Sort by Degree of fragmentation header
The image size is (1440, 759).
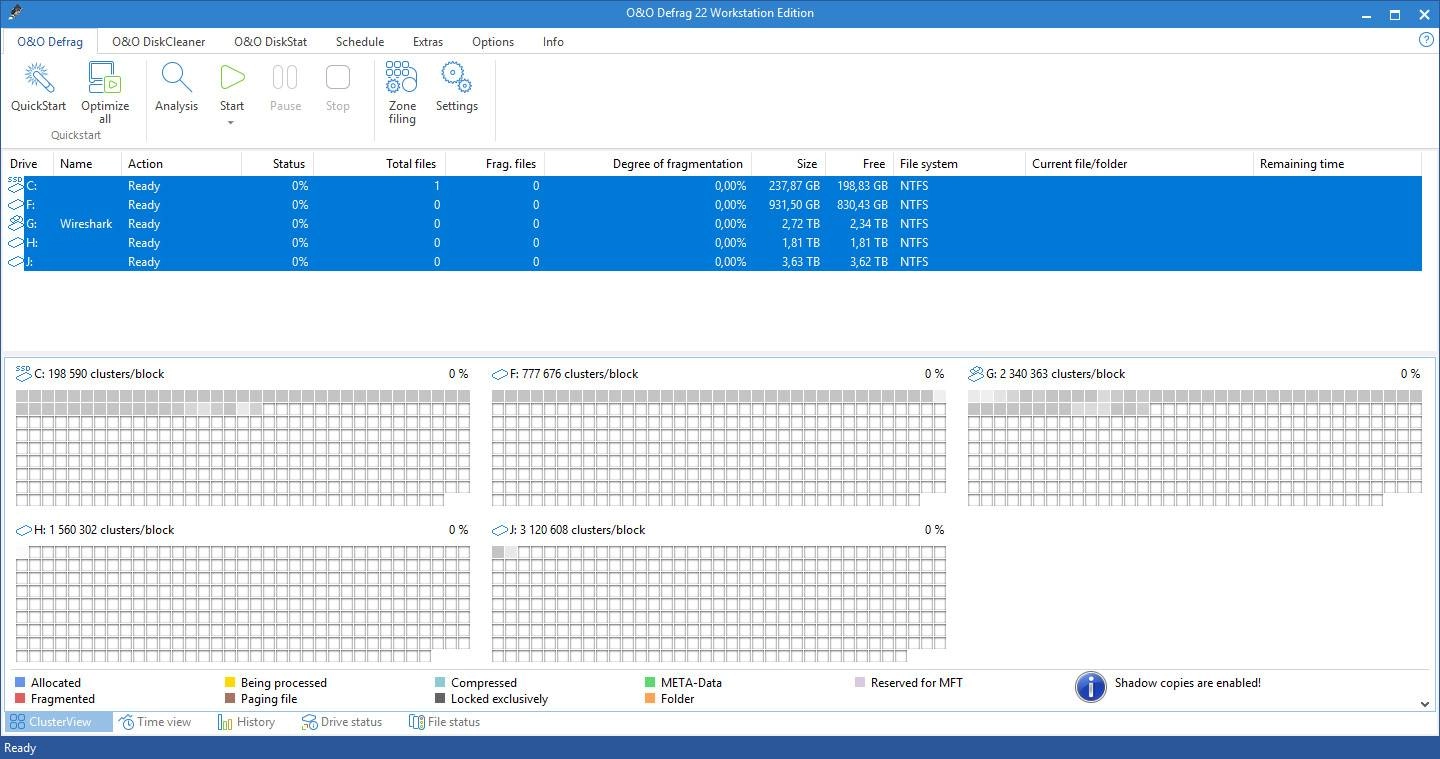pyautogui.click(x=648, y=164)
